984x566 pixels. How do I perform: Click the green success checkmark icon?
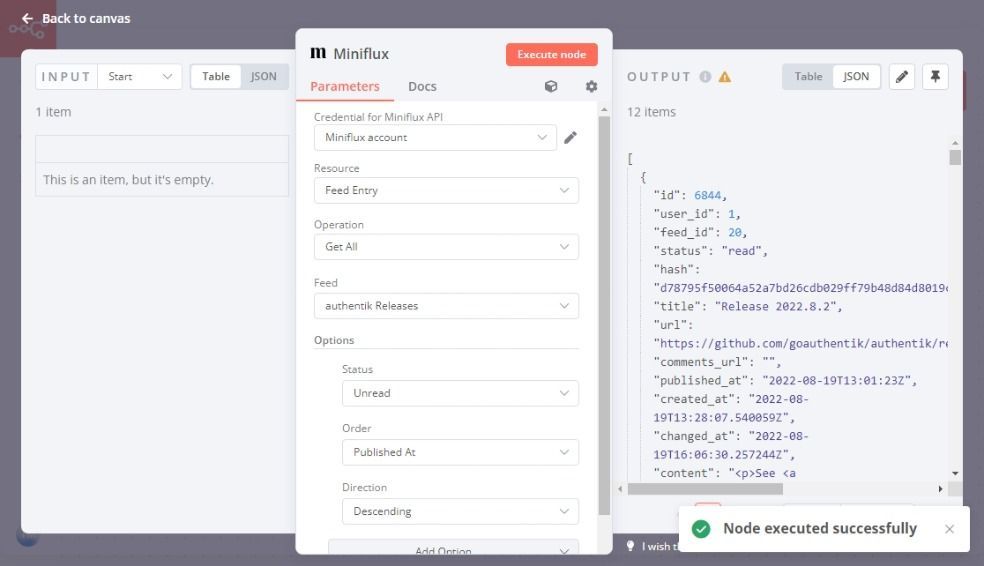[x=701, y=529]
